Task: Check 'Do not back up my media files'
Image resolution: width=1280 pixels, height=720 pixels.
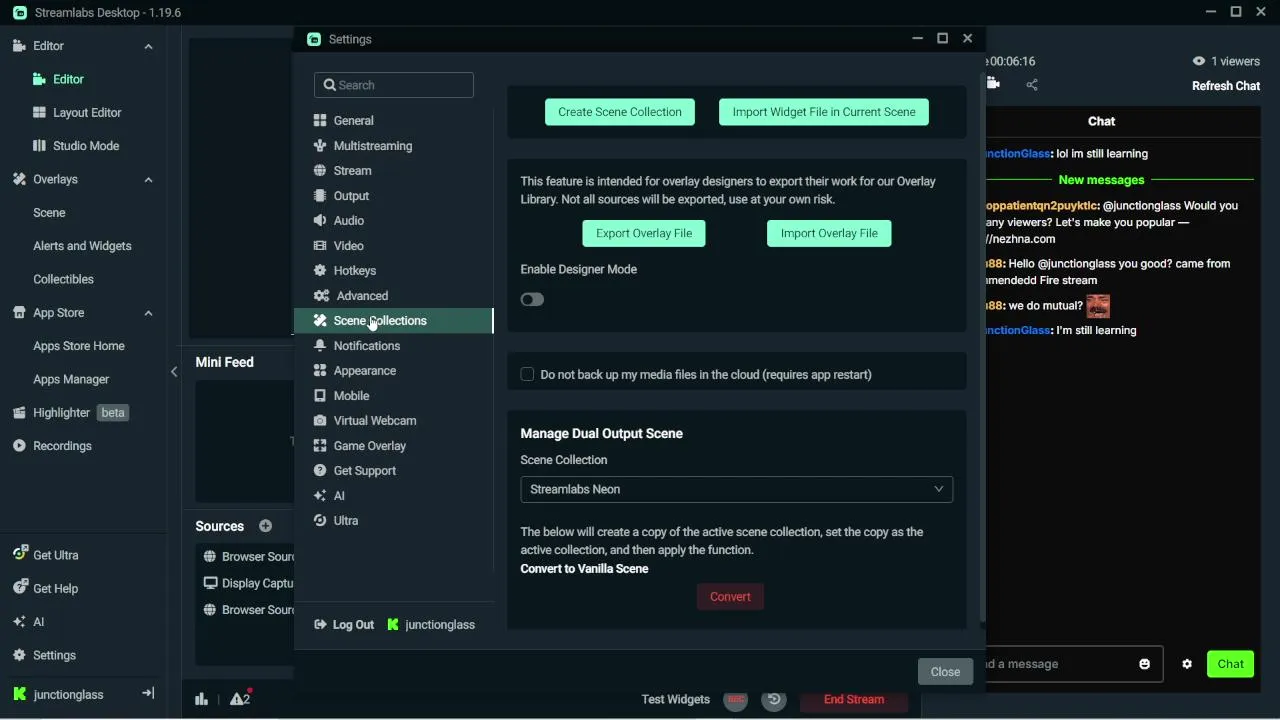Action: 527,374
